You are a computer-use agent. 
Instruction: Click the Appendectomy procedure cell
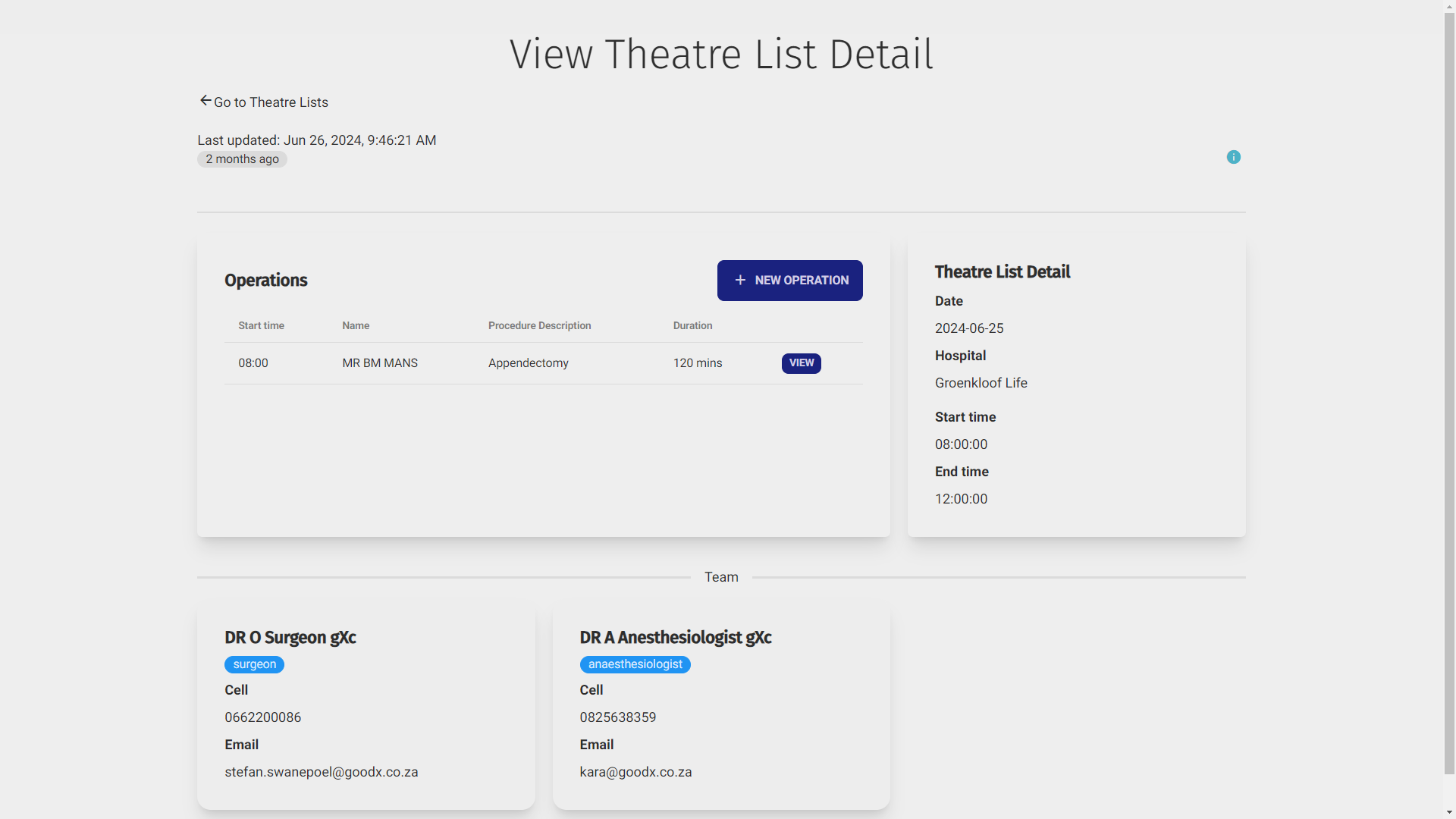[529, 363]
